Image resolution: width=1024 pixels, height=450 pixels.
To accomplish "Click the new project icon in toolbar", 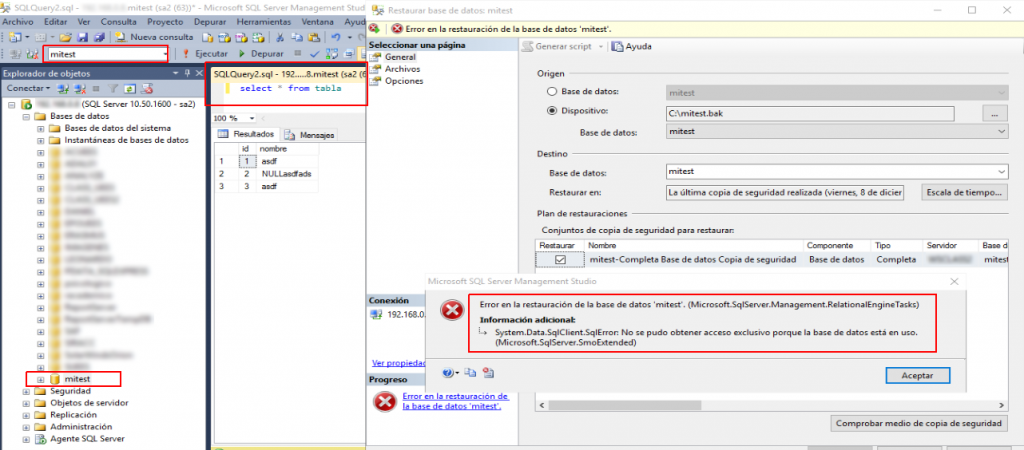I will click(x=16, y=37).
